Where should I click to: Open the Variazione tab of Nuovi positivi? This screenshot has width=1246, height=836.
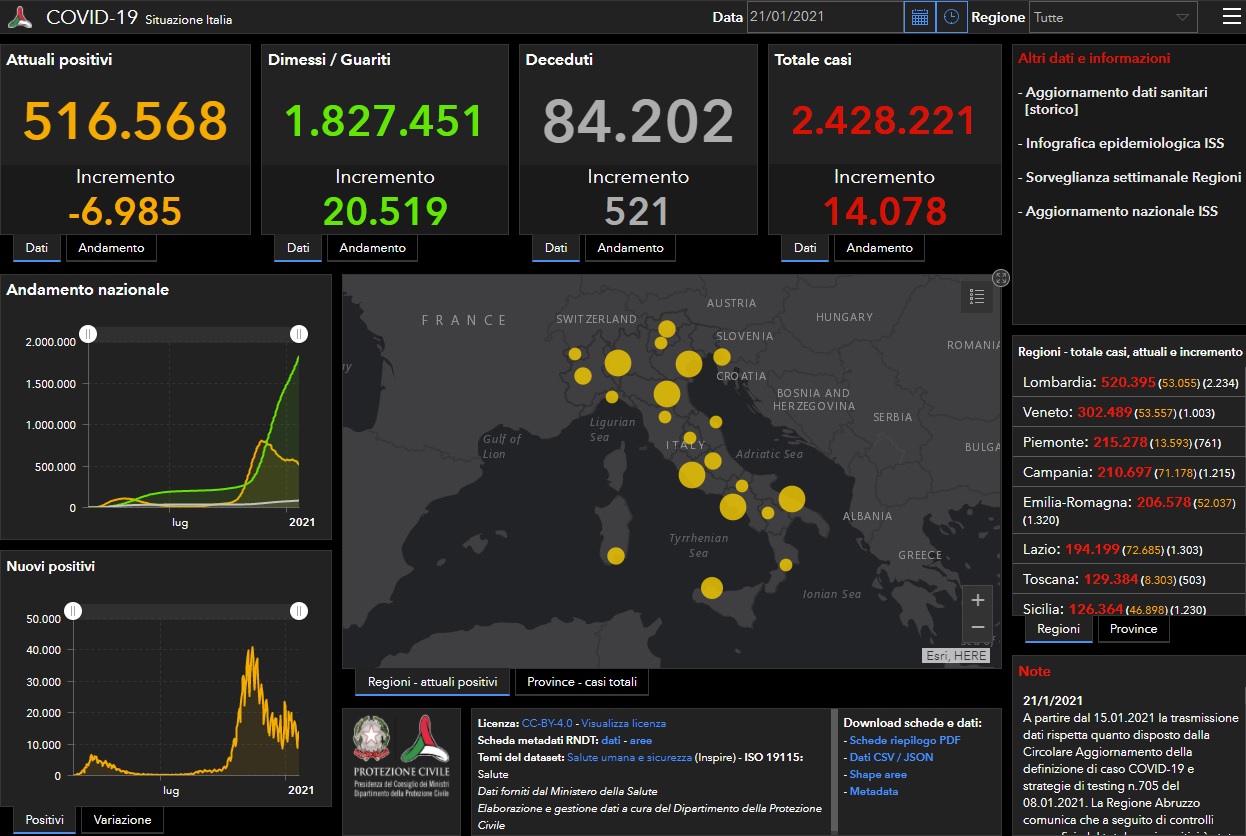pyautogui.click(x=123, y=820)
